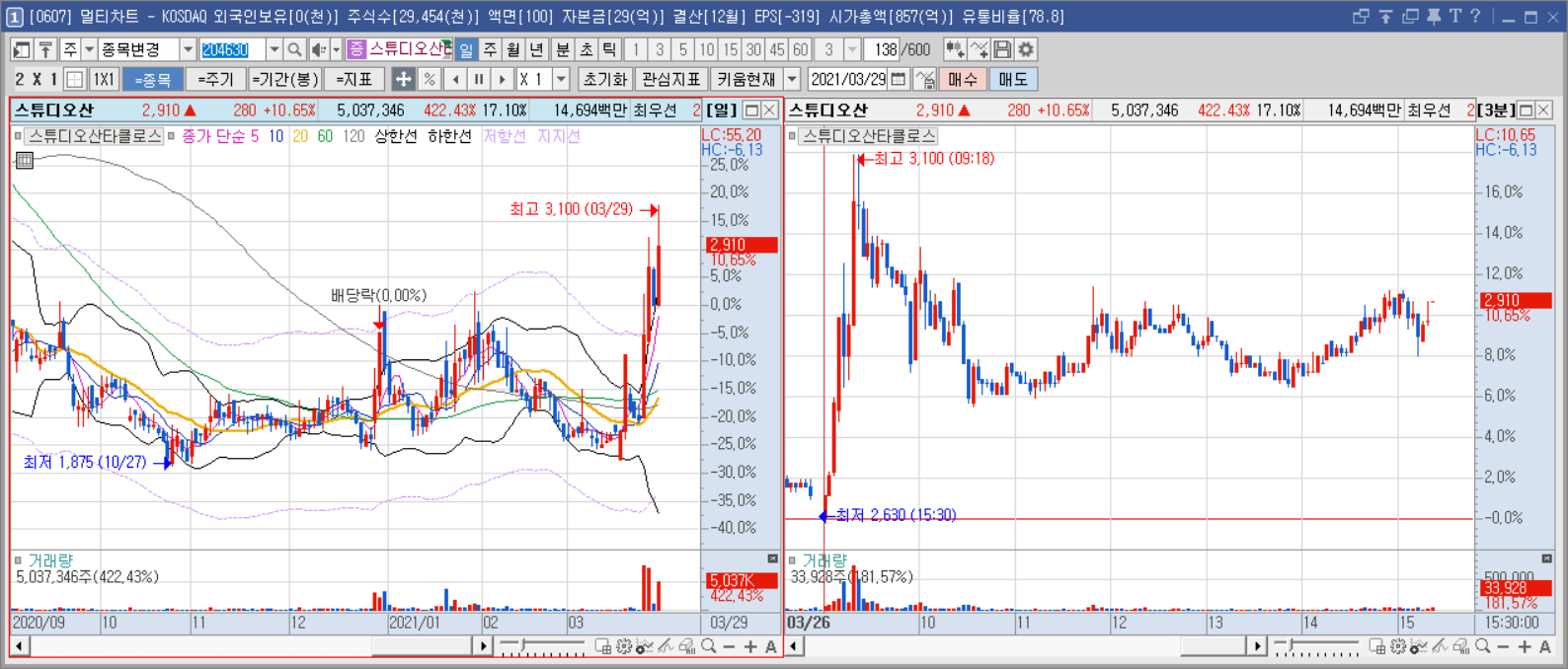The image size is (1568, 669).
Task: Click the add candlestick chart icon
Action: 955,49
